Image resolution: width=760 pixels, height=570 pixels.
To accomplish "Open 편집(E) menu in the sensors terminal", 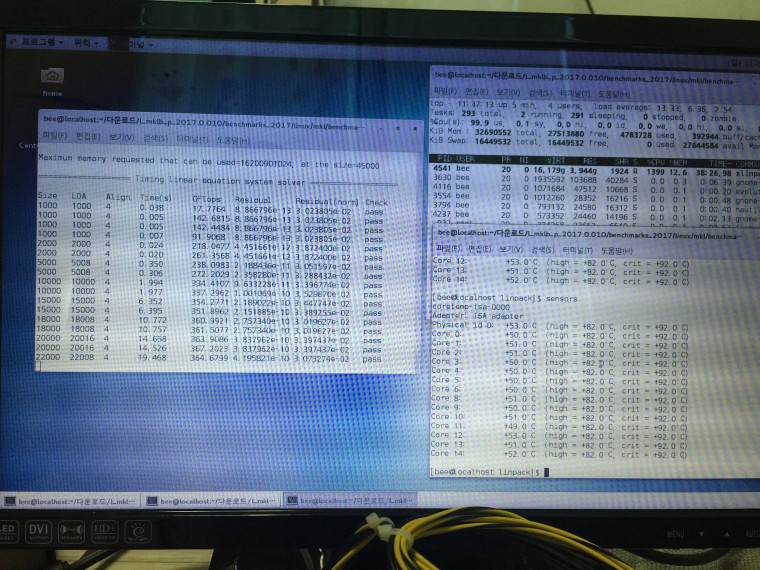I will [479, 249].
